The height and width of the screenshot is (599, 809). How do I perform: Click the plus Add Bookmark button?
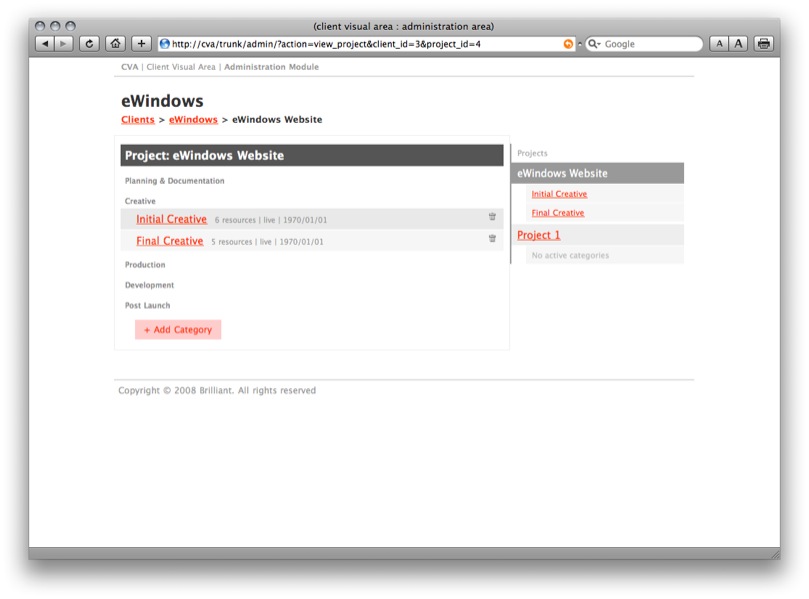[142, 44]
